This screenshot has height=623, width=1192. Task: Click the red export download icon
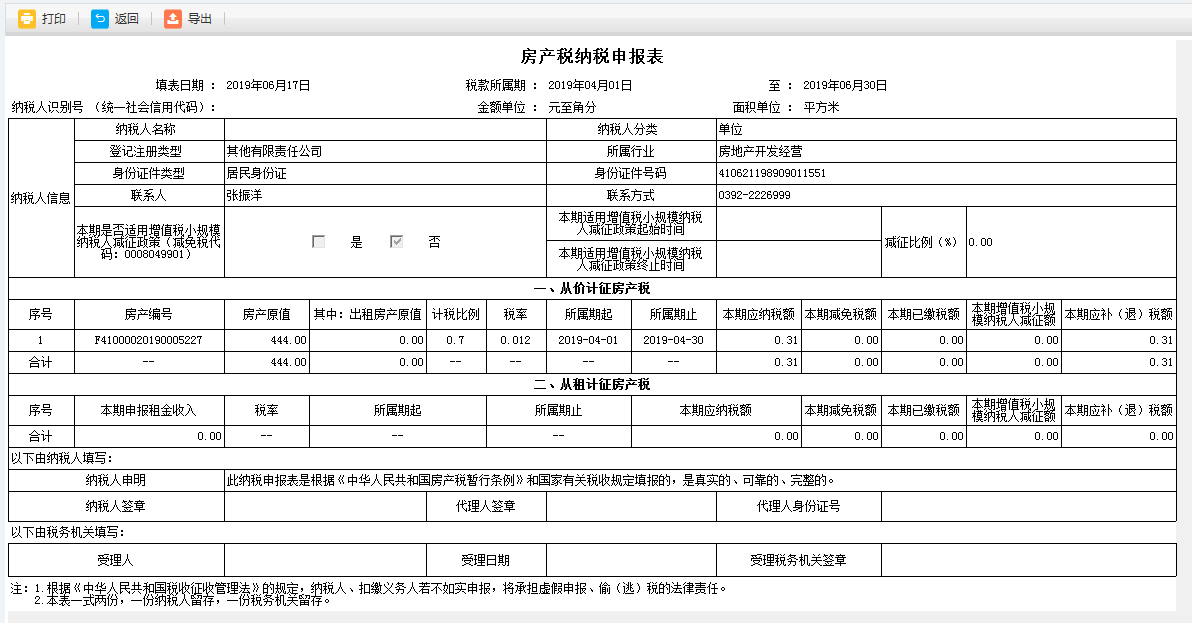[x=170, y=19]
